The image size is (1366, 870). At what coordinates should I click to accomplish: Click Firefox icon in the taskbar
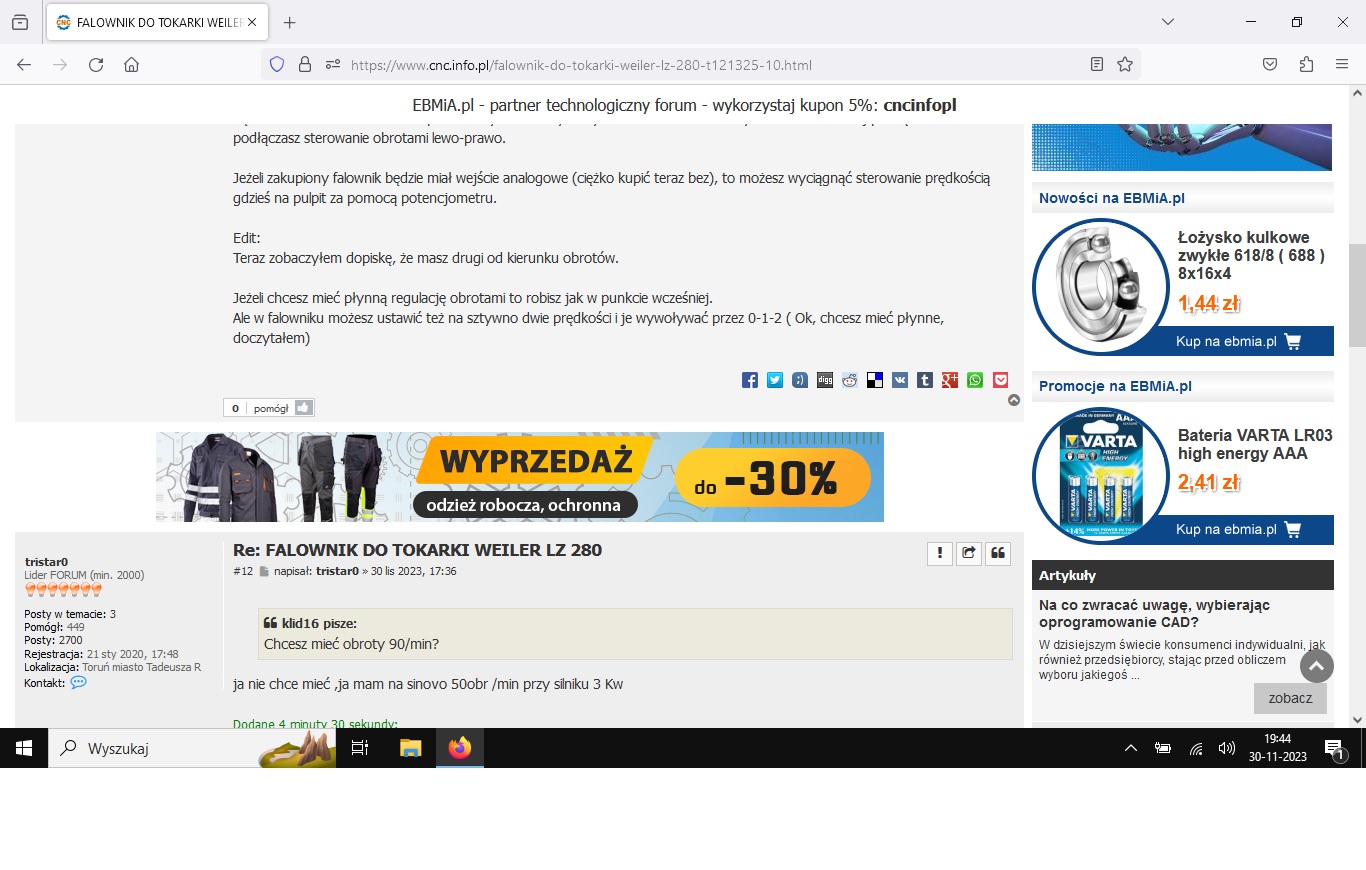(460, 748)
